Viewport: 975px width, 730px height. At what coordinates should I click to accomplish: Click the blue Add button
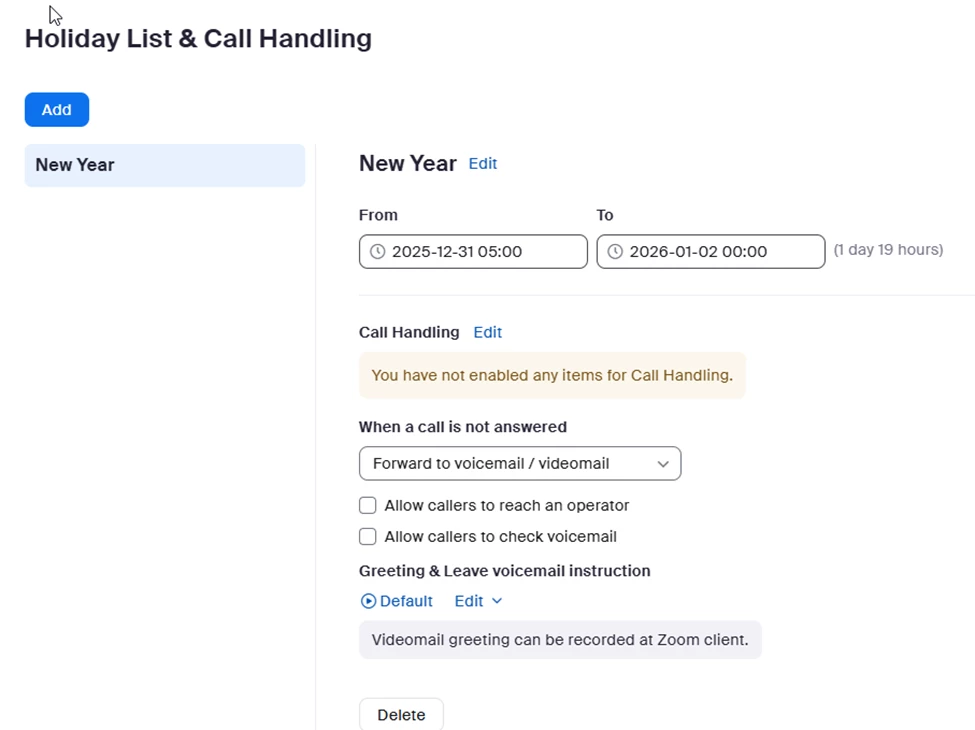coord(57,110)
